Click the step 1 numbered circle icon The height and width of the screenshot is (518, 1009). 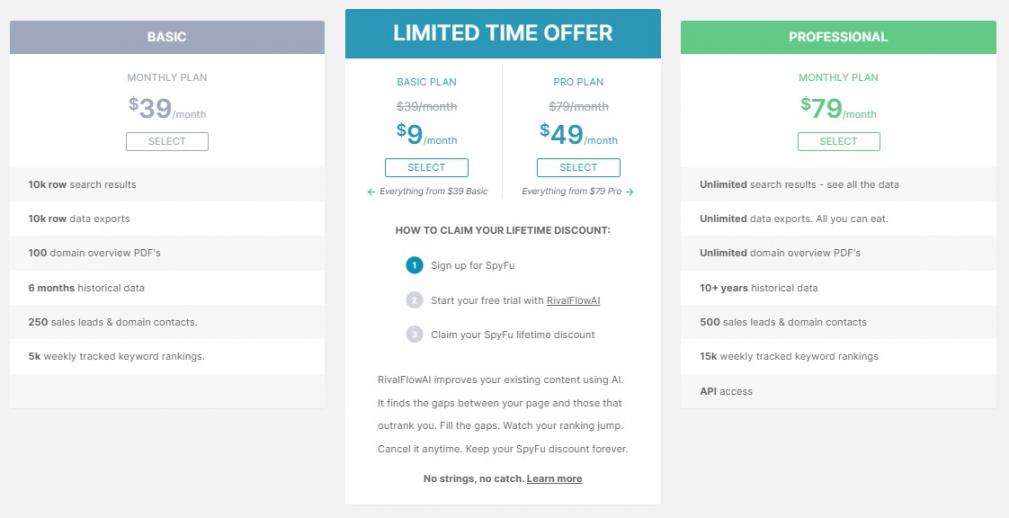click(x=415, y=265)
